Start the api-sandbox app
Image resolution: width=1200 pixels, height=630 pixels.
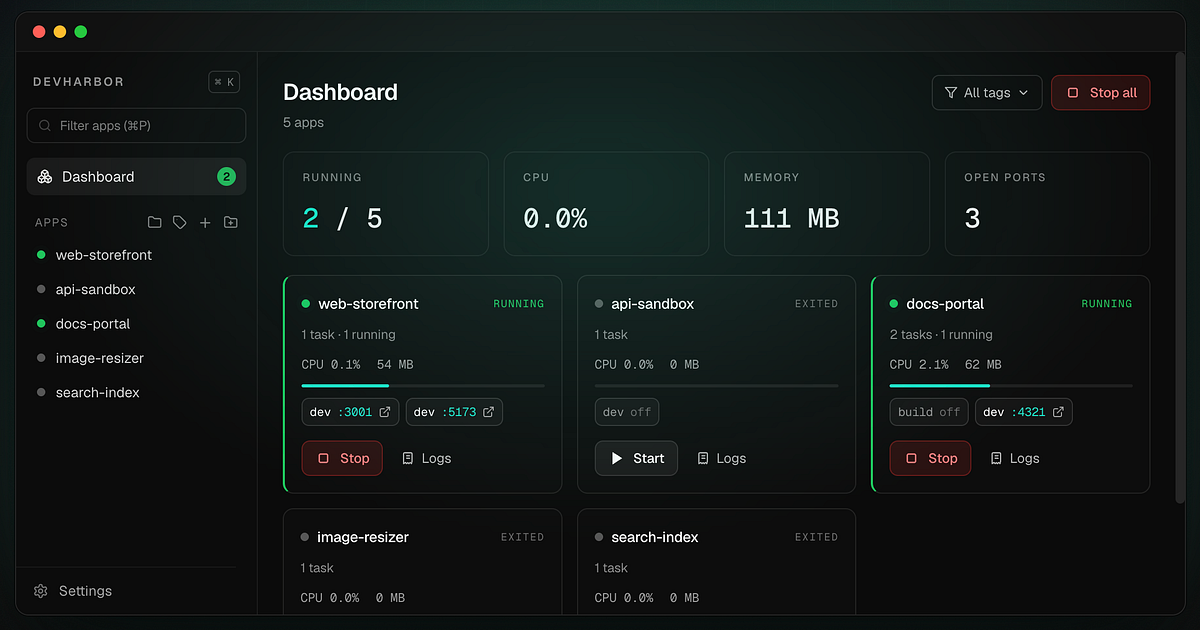point(636,458)
